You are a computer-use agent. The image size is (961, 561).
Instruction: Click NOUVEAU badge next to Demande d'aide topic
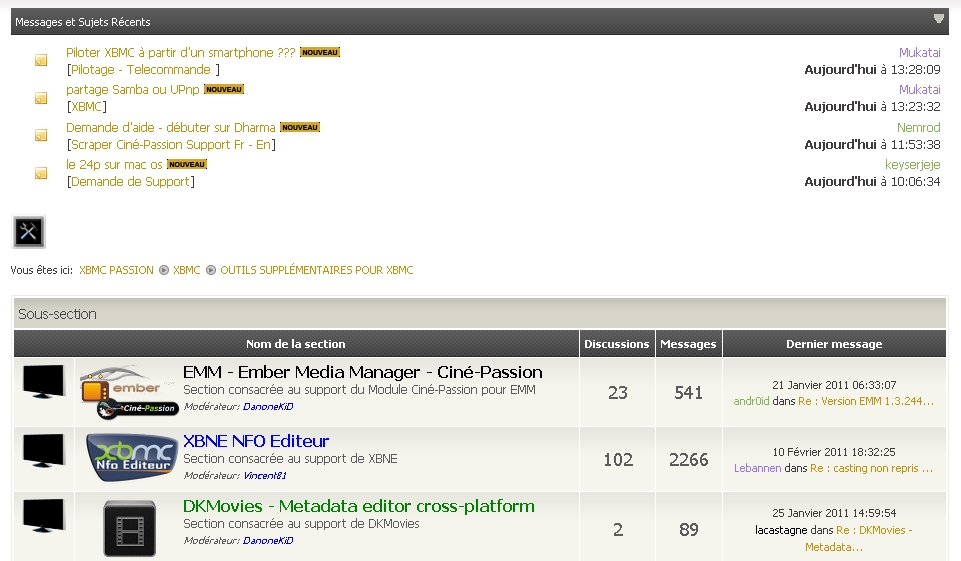pyautogui.click(x=300, y=128)
